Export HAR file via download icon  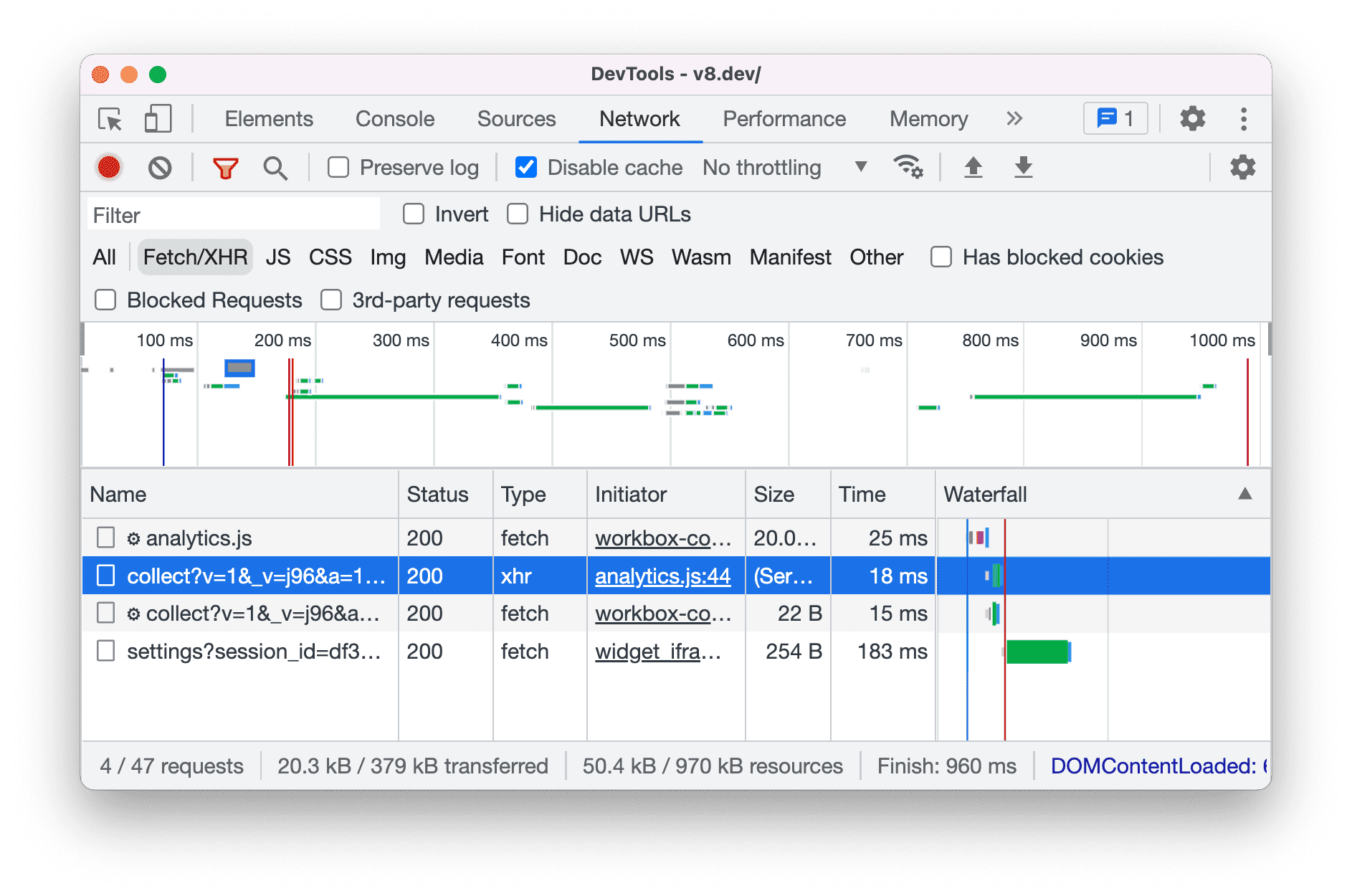[x=1023, y=167]
